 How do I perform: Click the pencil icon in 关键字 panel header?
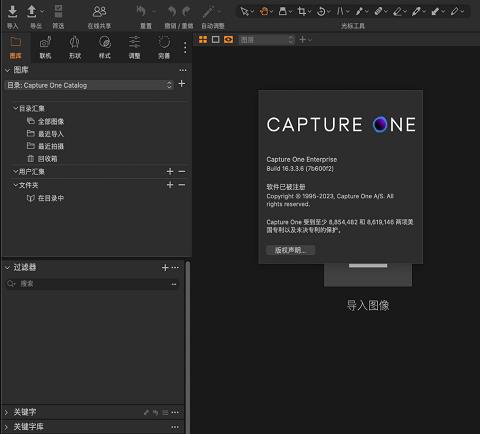pos(146,413)
